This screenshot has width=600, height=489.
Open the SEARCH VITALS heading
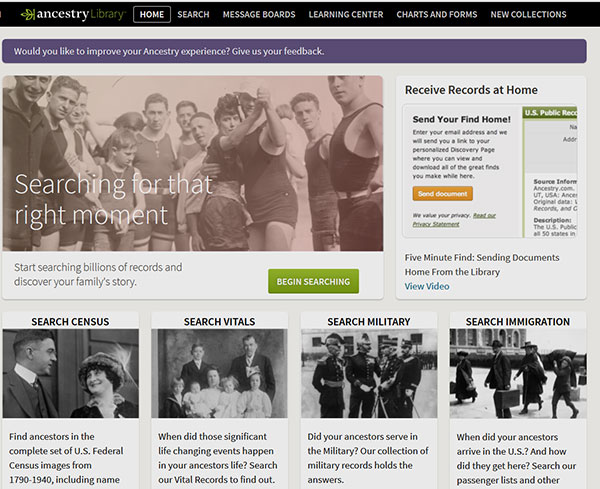219,321
